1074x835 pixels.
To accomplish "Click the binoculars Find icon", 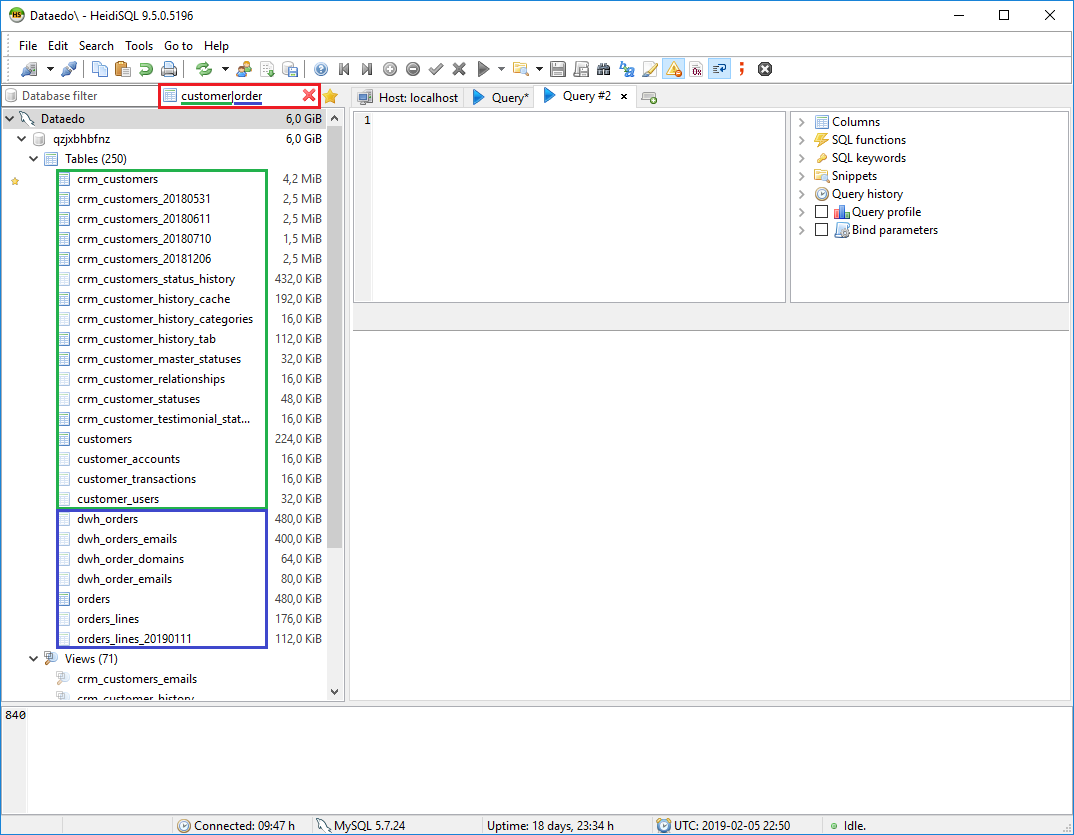I will (x=603, y=69).
